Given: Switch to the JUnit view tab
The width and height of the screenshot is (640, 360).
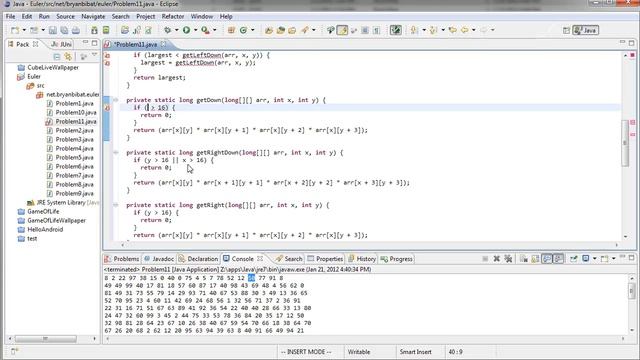Looking at the screenshot, I should pos(61,44).
